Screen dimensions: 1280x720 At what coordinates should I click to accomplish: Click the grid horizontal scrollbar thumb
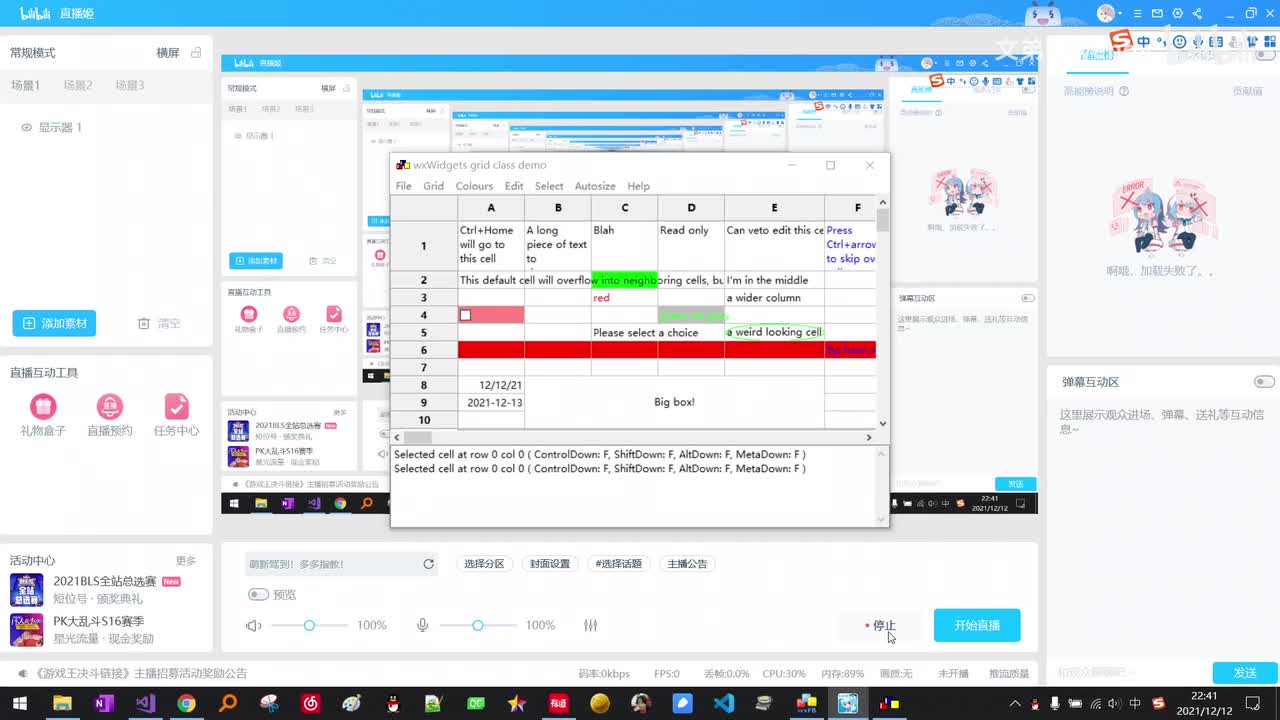(418, 437)
